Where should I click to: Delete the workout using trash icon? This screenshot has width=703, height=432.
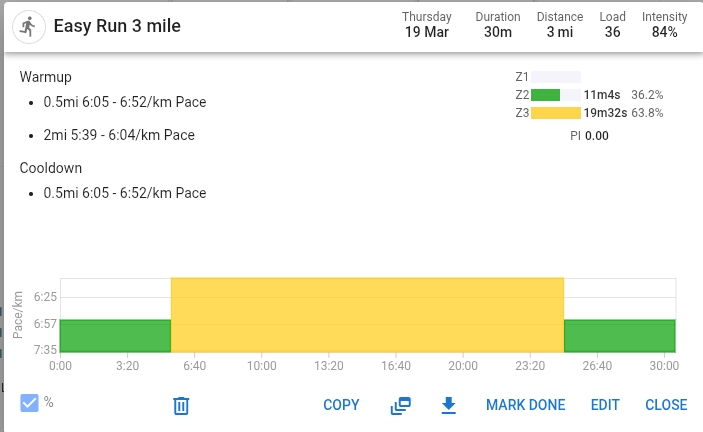pyautogui.click(x=181, y=405)
